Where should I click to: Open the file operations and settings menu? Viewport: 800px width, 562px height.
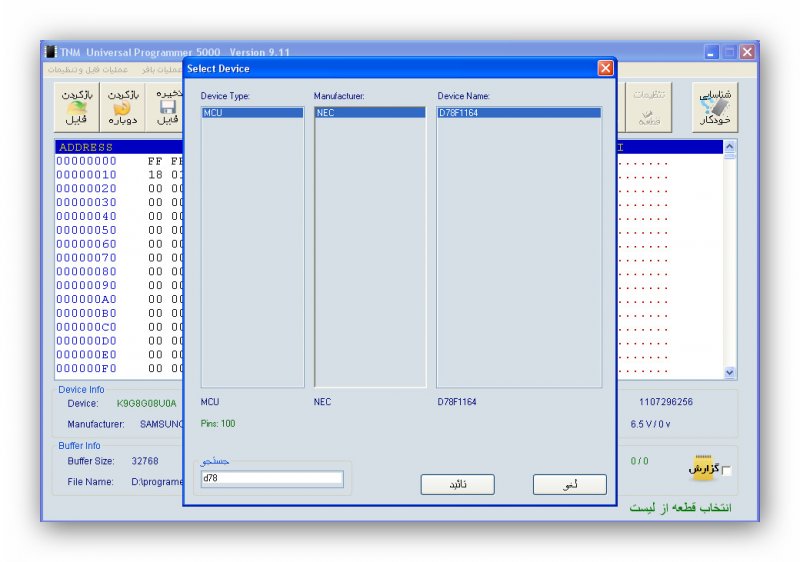pos(88,69)
